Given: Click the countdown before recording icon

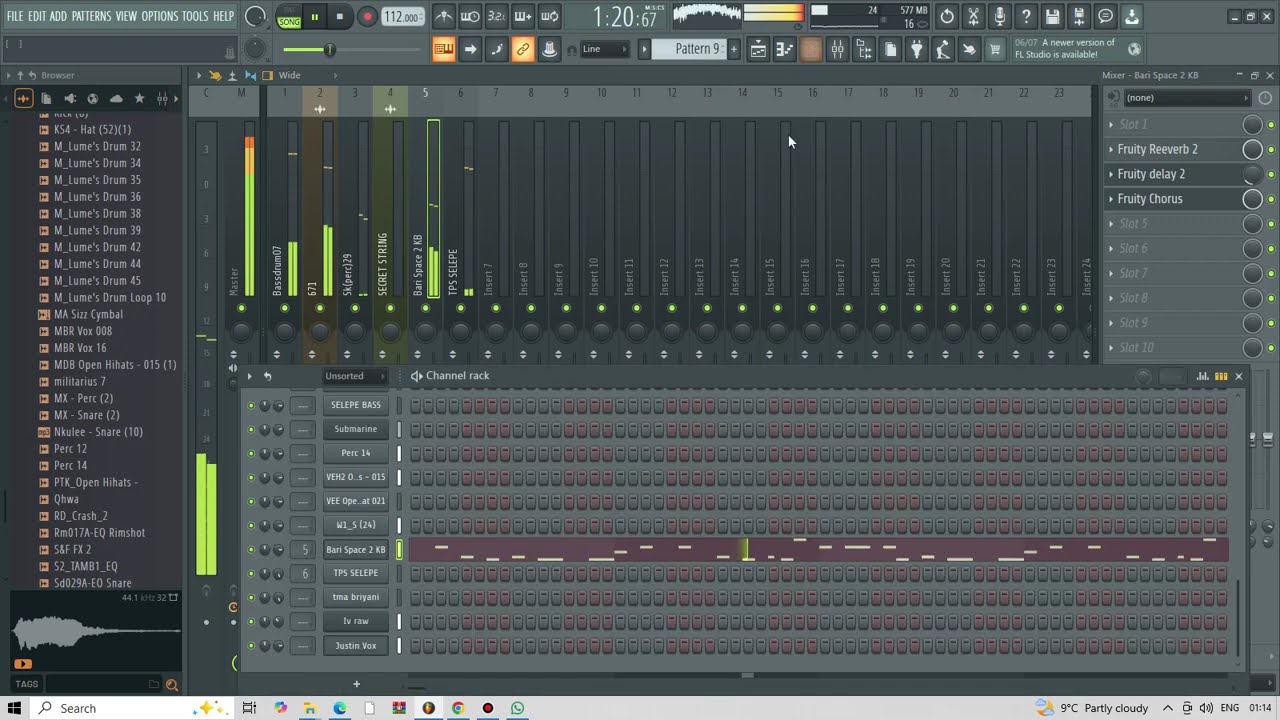Looking at the screenshot, I should tap(496, 16).
